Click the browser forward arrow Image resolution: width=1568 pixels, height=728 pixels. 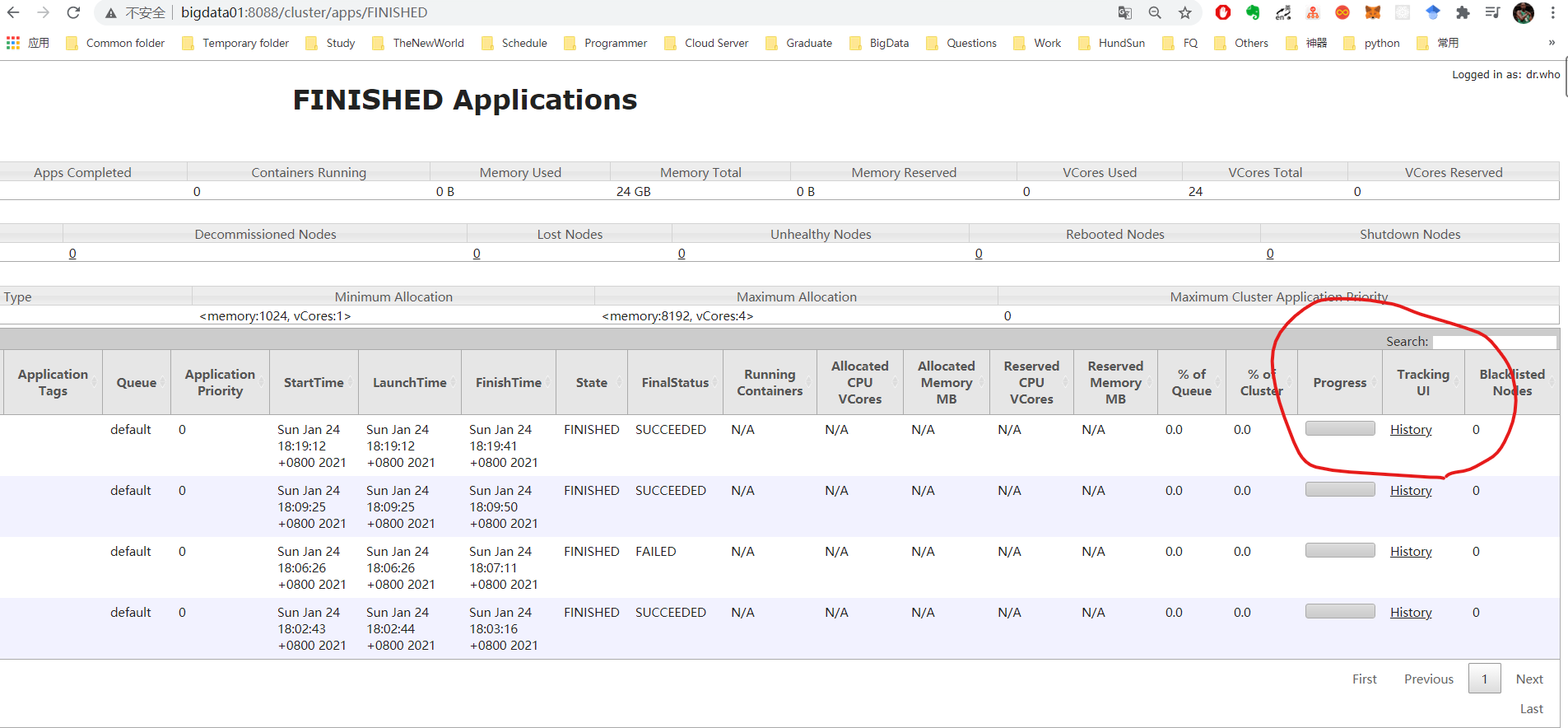tap(44, 12)
